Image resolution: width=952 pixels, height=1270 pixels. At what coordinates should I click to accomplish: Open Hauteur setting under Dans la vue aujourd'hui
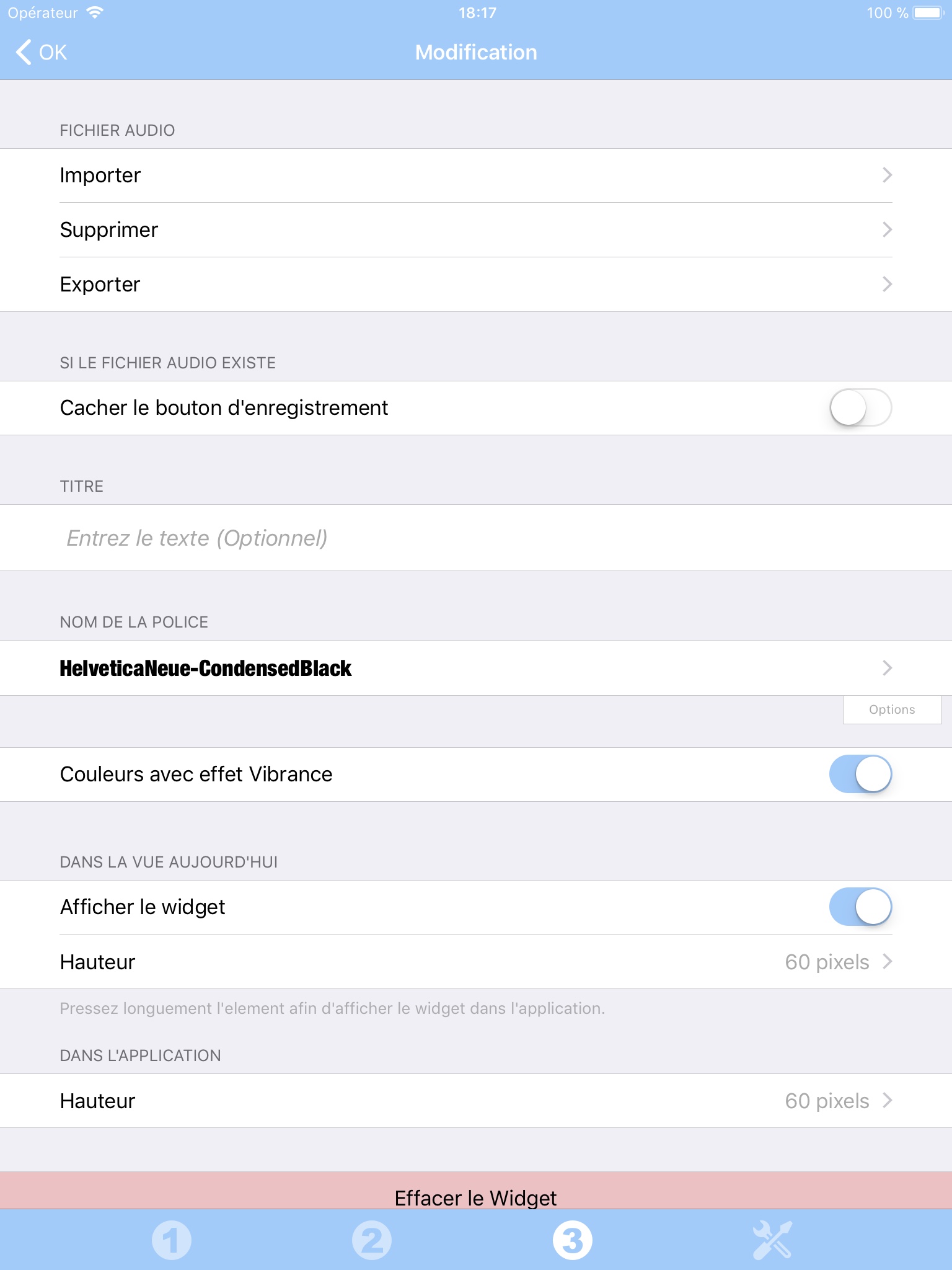476,962
